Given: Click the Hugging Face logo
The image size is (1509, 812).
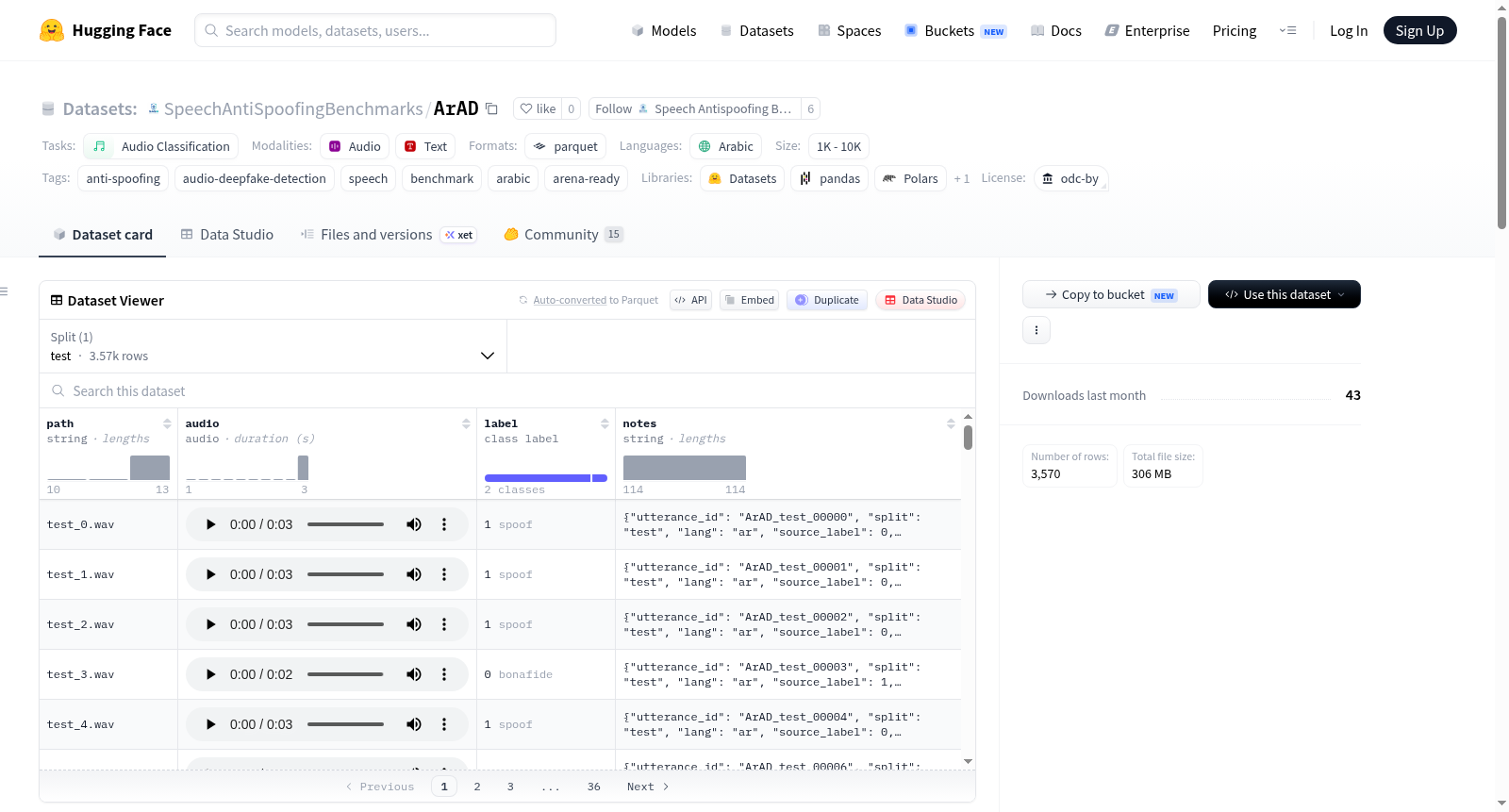Looking at the screenshot, I should (x=106, y=30).
